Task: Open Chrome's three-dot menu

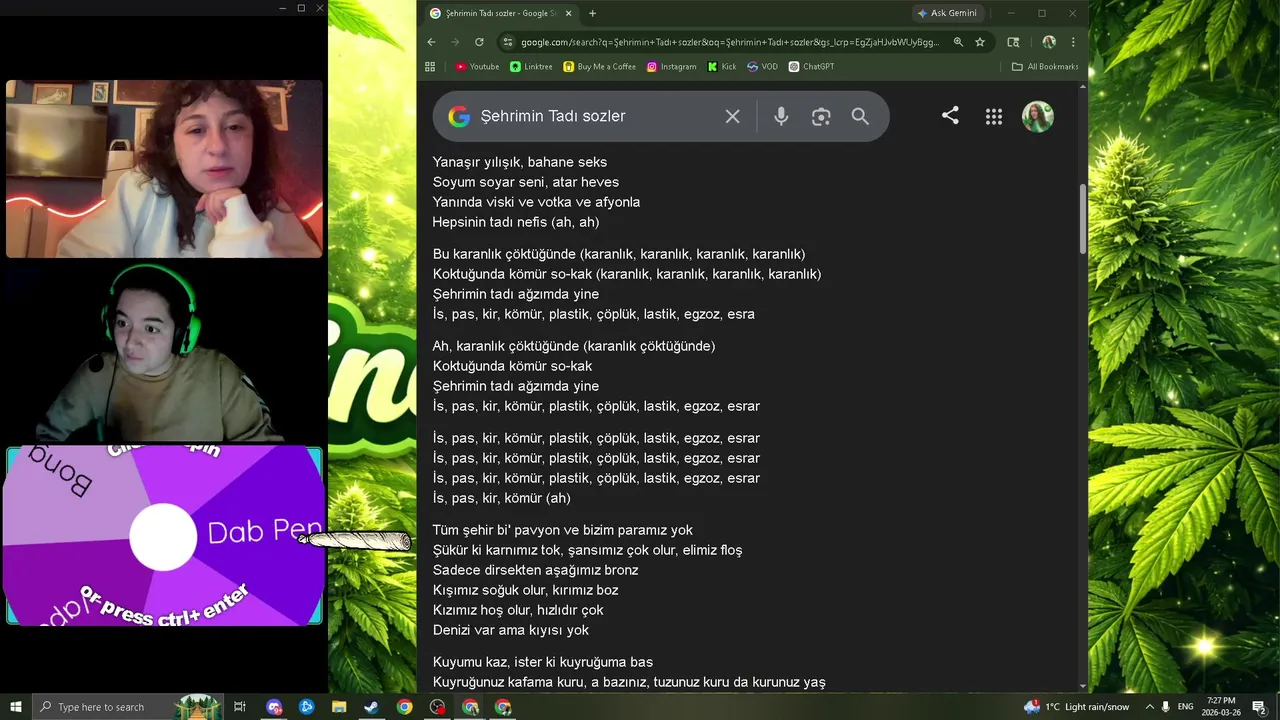Action: pos(1073,42)
